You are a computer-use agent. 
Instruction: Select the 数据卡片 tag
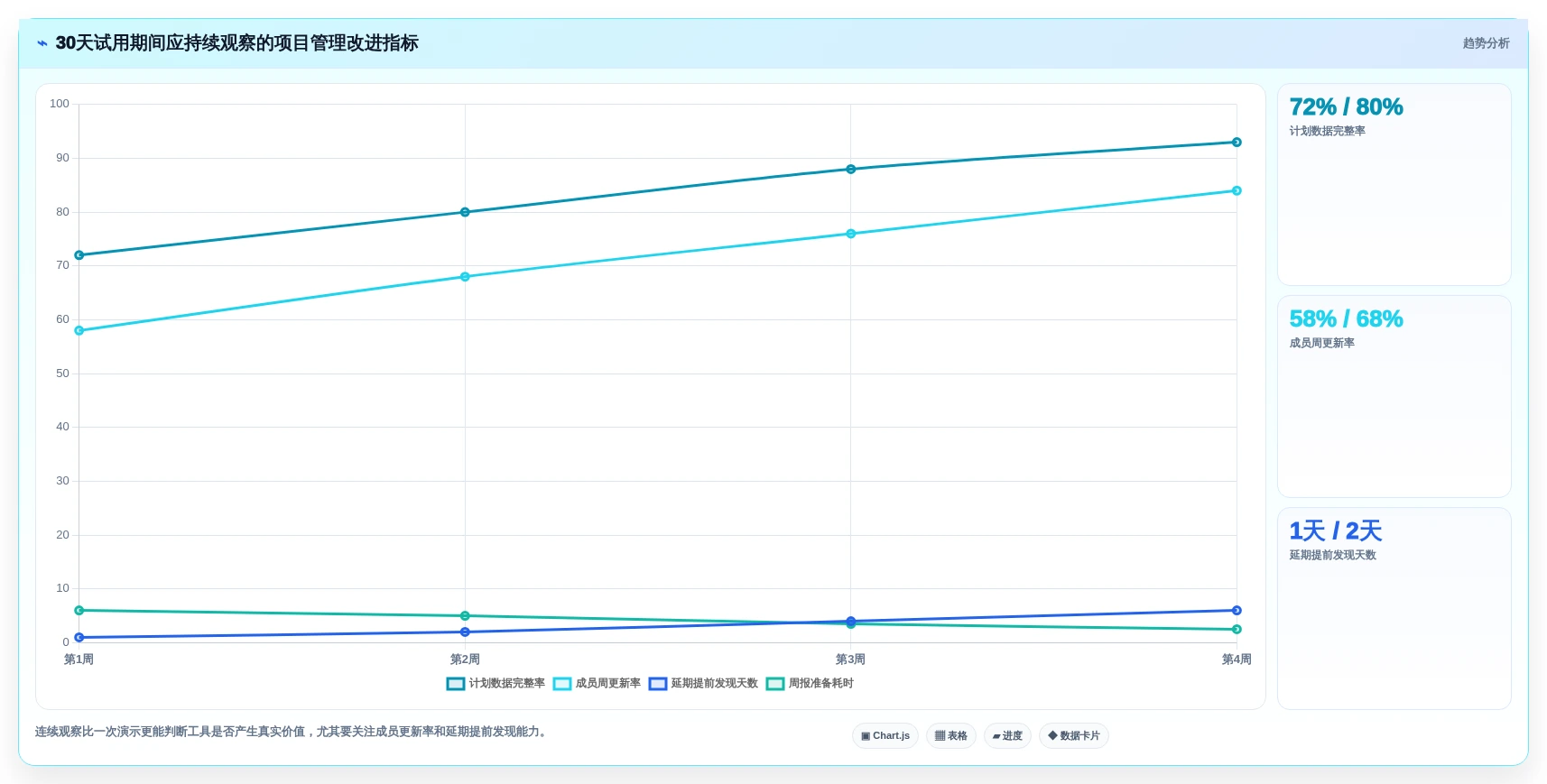pyautogui.click(x=1074, y=736)
